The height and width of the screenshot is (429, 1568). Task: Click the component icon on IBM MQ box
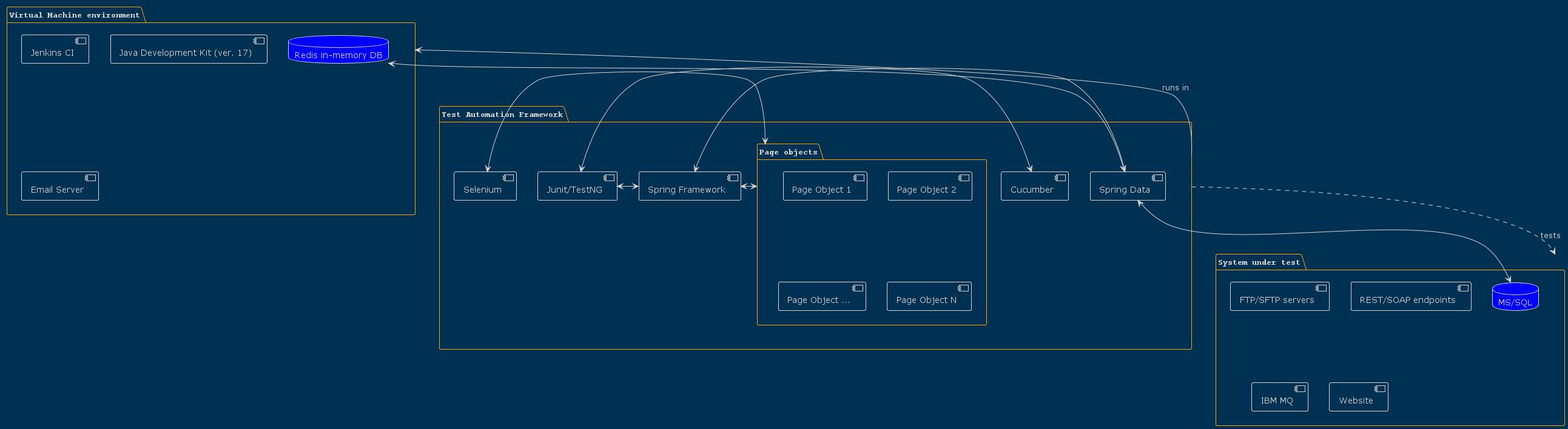click(x=1299, y=389)
